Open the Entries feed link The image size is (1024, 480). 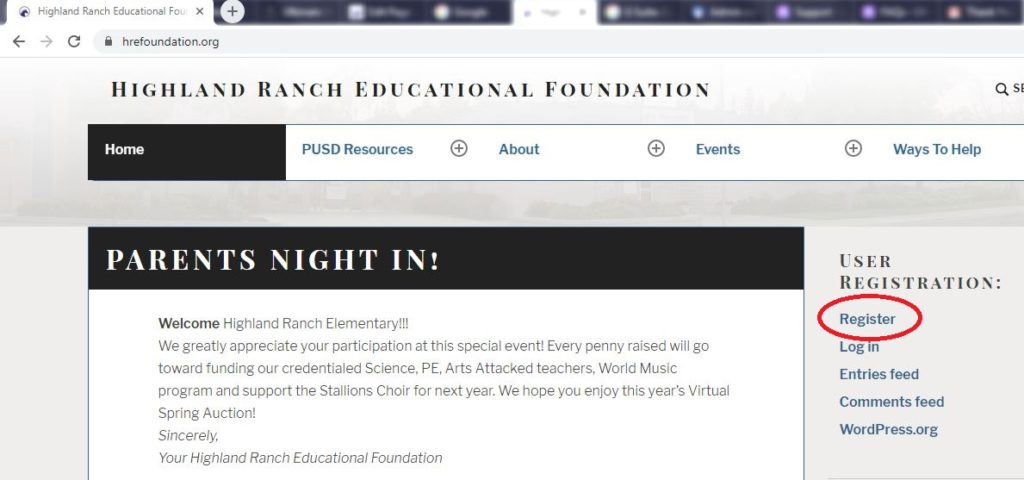point(879,374)
